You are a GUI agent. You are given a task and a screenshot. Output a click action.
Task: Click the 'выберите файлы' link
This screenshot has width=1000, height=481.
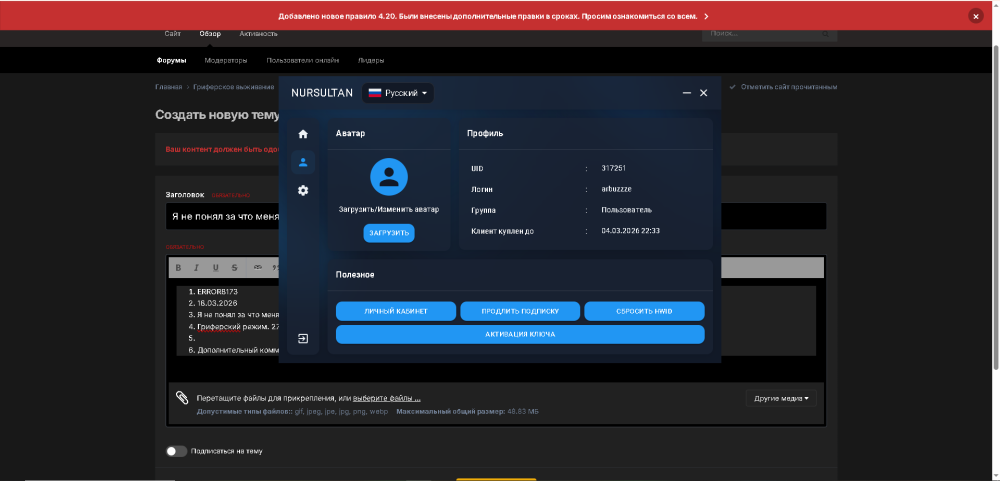tap(386, 398)
